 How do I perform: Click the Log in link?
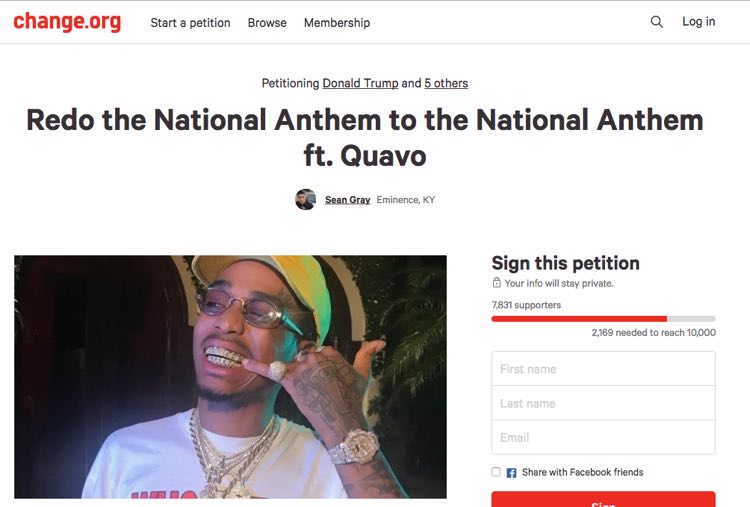pyautogui.click(x=698, y=22)
